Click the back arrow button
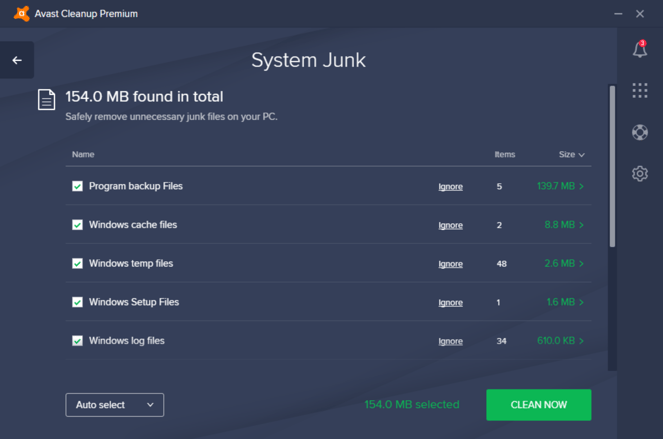 [17, 61]
